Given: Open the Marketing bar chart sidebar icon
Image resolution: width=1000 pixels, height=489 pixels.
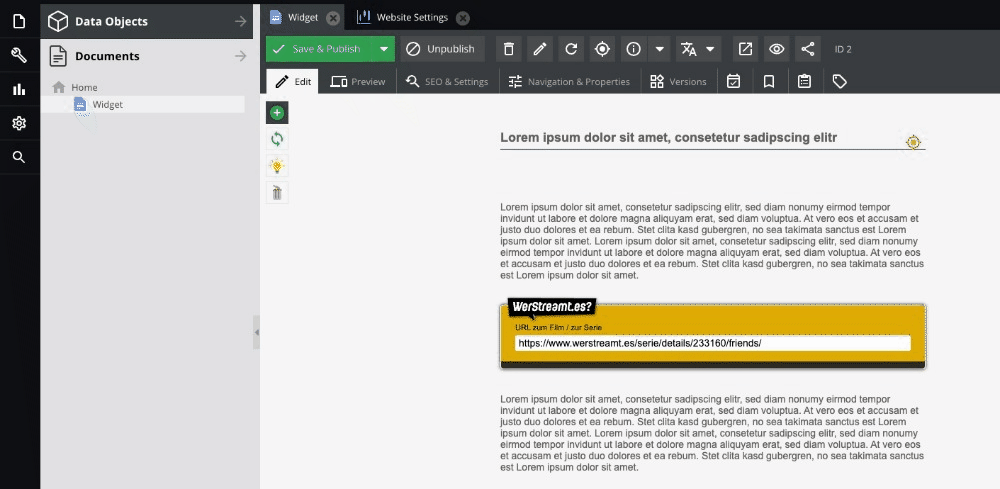Looking at the screenshot, I should (x=19, y=89).
